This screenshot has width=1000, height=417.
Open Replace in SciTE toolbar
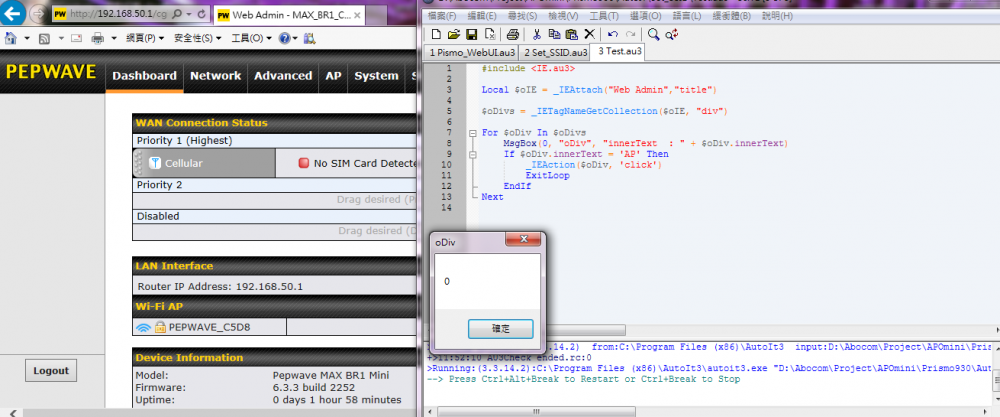[671, 34]
